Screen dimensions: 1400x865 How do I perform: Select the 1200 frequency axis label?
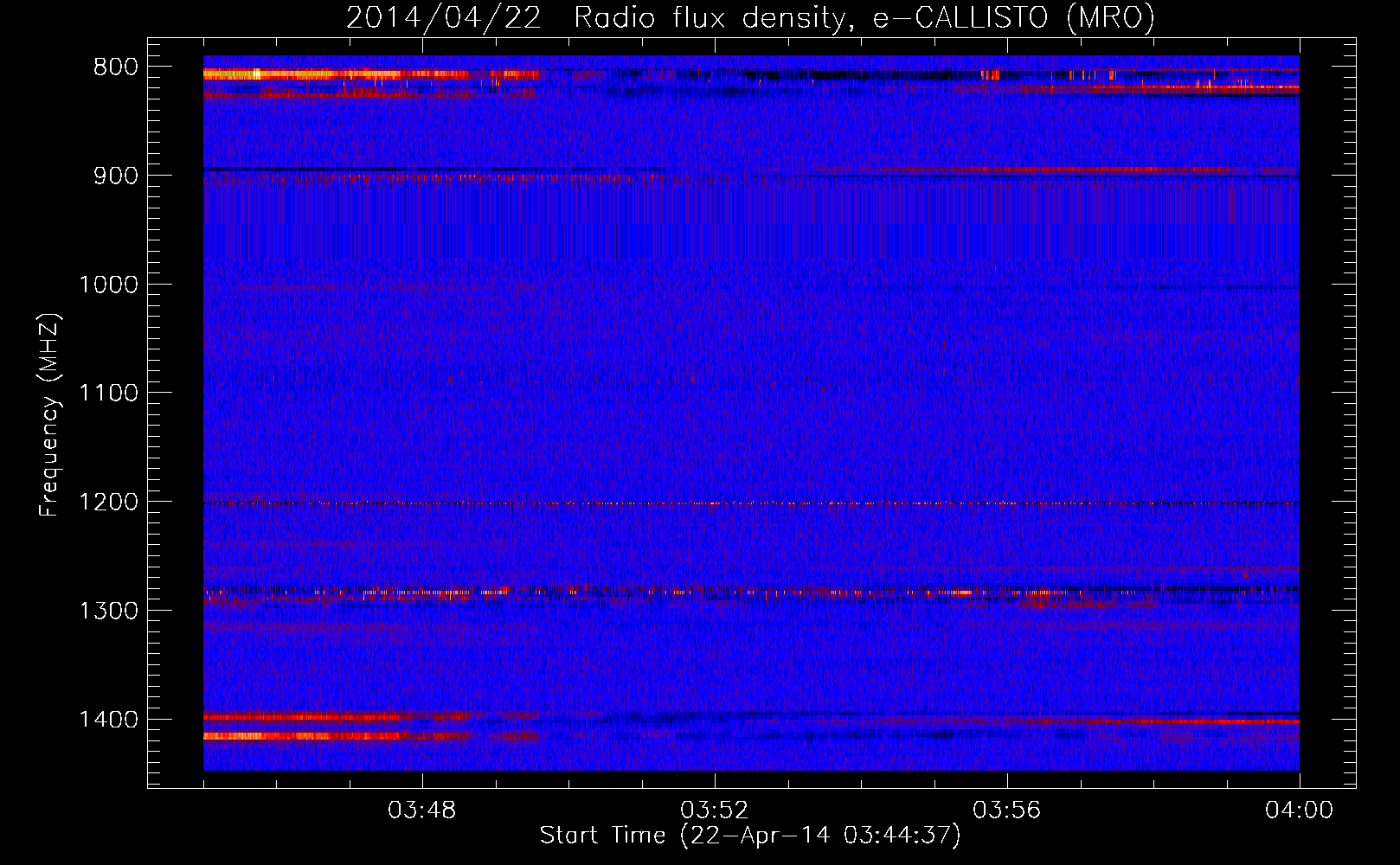(x=109, y=503)
